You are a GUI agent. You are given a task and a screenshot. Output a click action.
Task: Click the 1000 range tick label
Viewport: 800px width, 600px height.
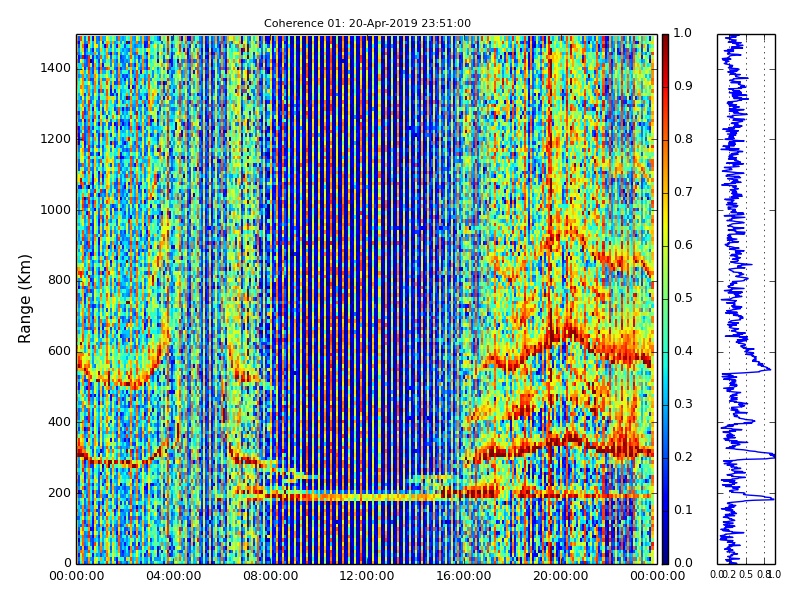tap(55, 210)
